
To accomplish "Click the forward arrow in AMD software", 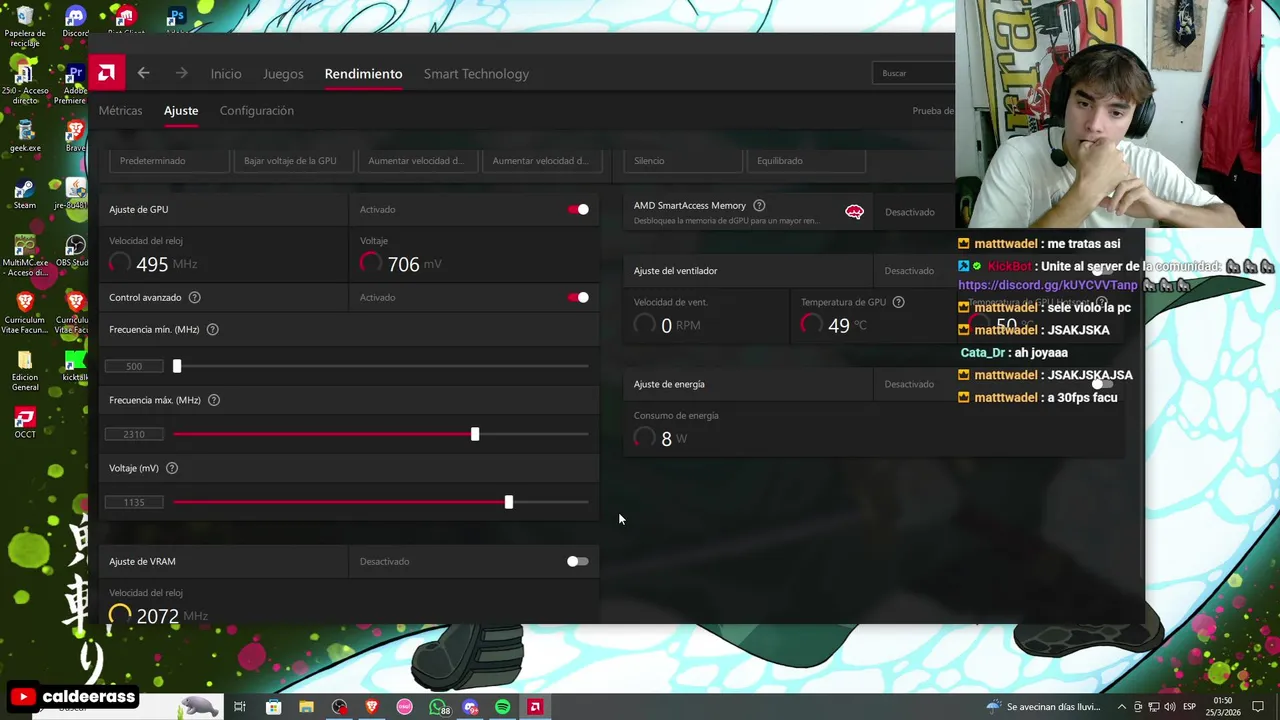I will (x=181, y=73).
